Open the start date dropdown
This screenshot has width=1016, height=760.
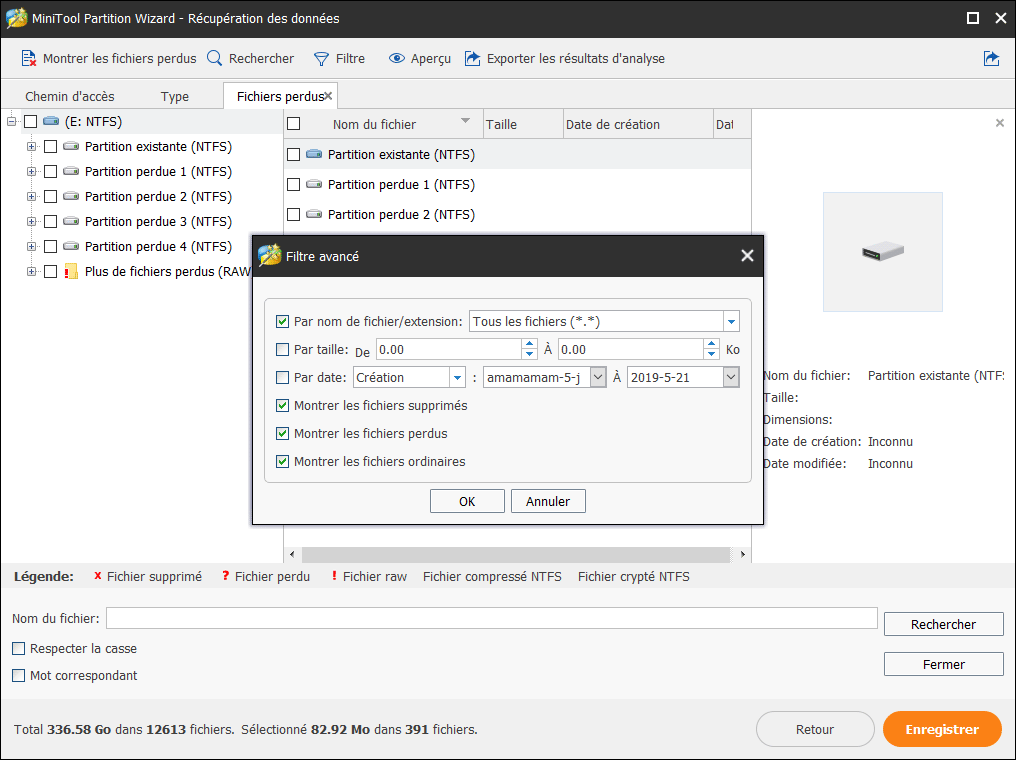click(x=598, y=377)
